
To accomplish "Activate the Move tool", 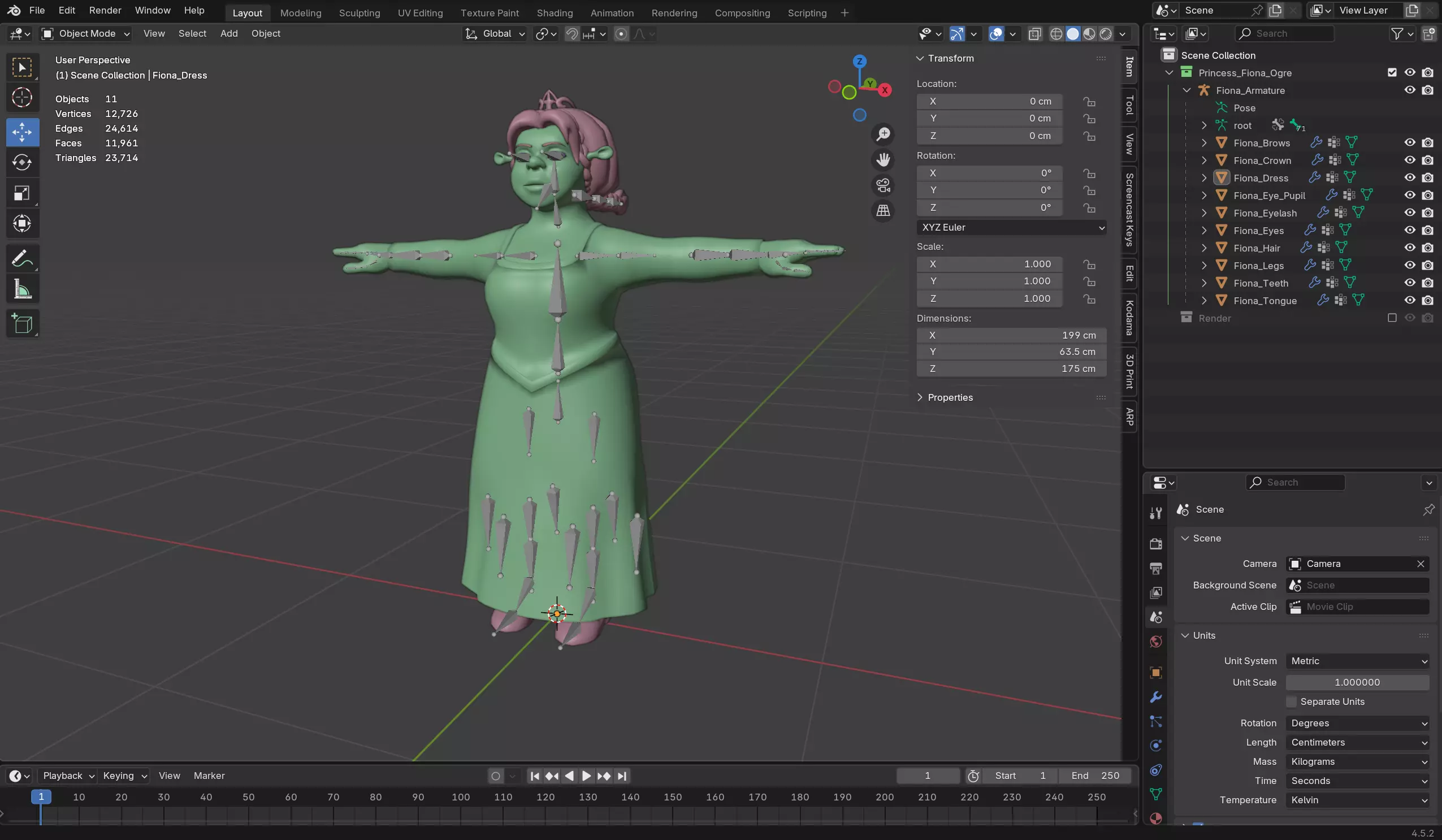I will [22, 132].
